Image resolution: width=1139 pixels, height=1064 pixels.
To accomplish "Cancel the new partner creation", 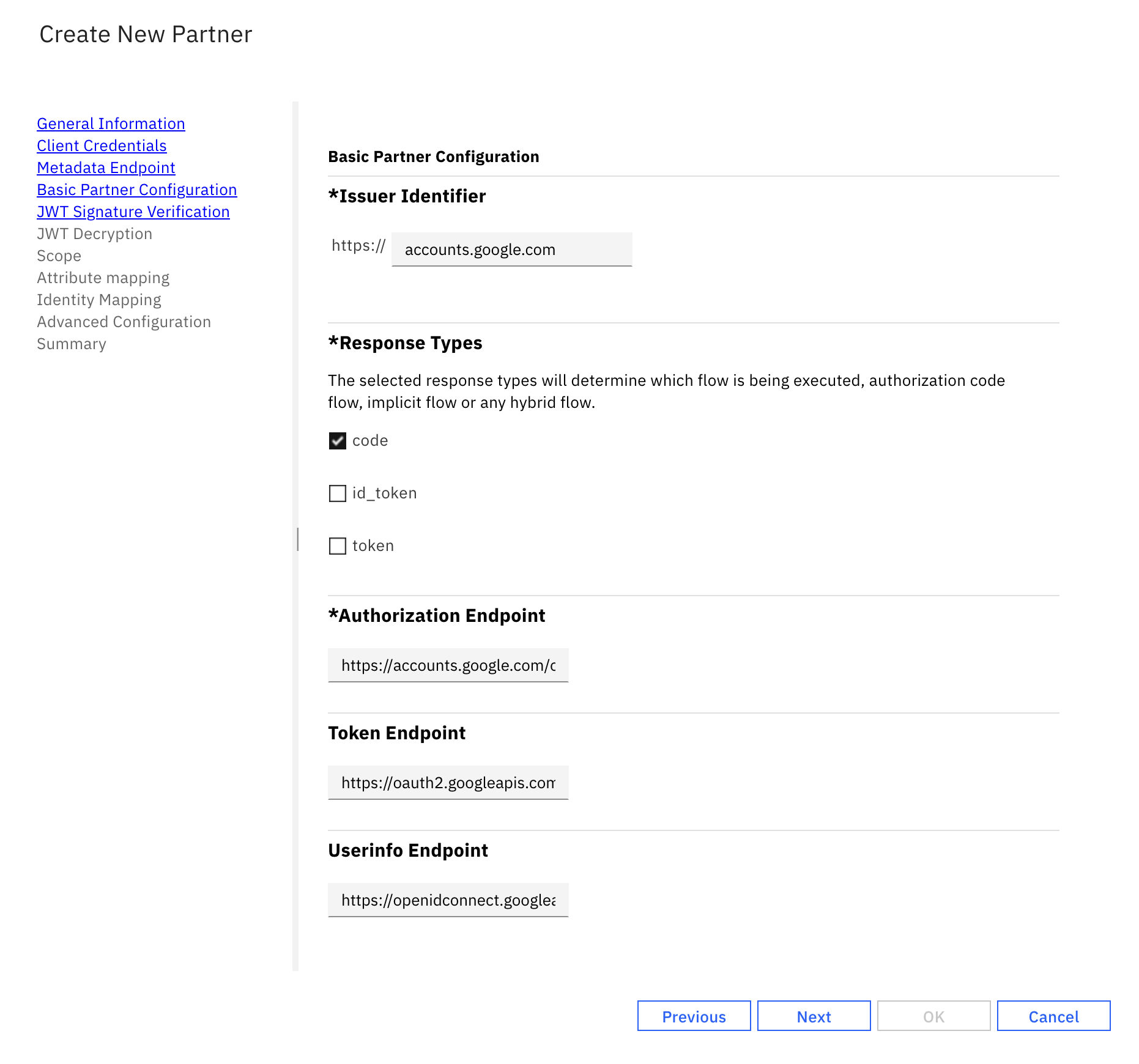I will pyautogui.click(x=1053, y=1016).
